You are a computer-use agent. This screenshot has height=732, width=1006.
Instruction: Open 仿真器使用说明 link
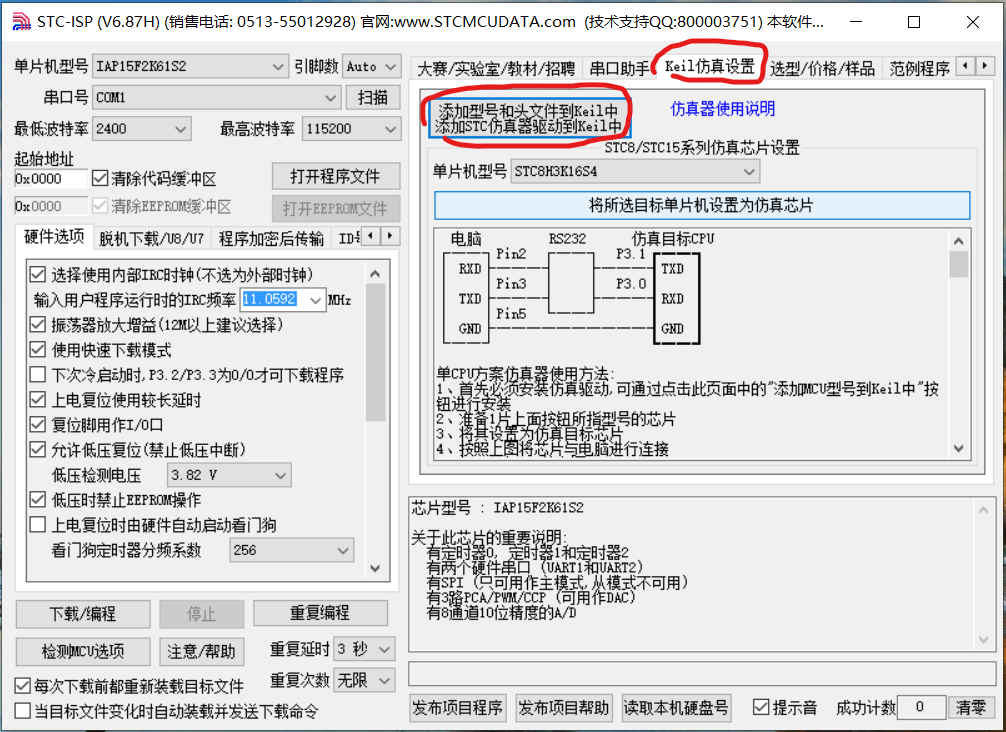pyautogui.click(x=722, y=109)
